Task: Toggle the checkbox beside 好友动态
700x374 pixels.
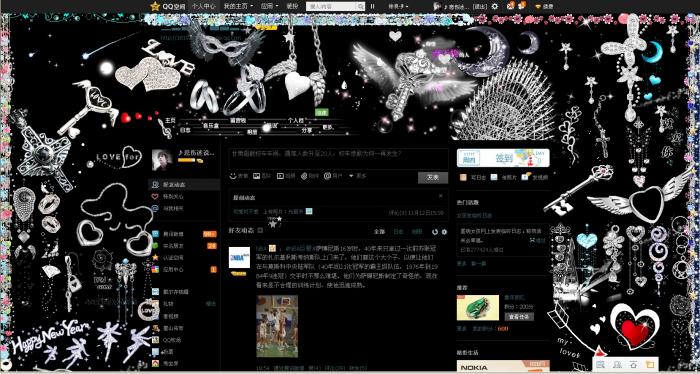Action: [260, 231]
